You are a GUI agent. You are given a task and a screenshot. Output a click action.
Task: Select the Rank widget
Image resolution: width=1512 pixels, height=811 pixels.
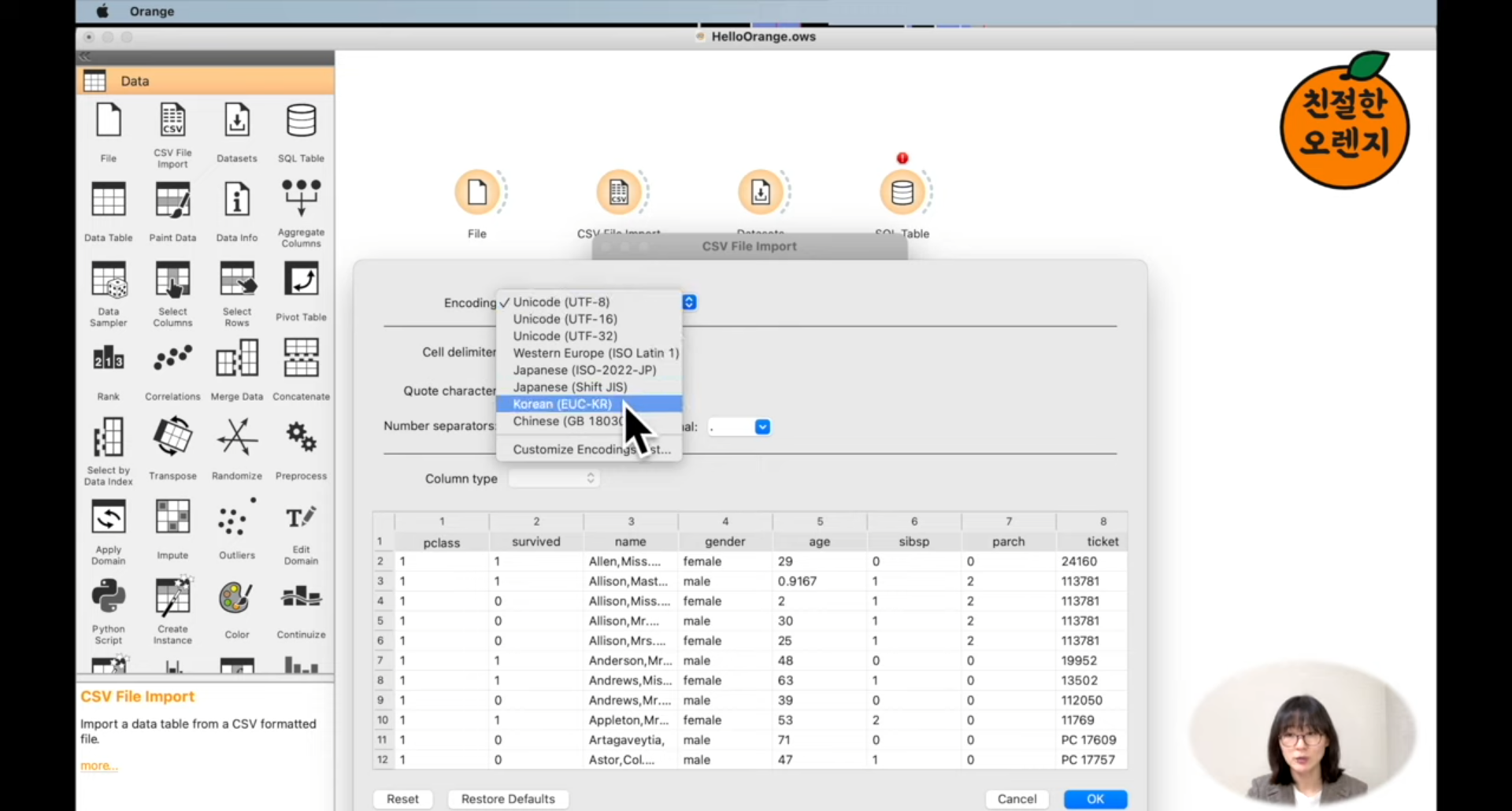pyautogui.click(x=109, y=371)
